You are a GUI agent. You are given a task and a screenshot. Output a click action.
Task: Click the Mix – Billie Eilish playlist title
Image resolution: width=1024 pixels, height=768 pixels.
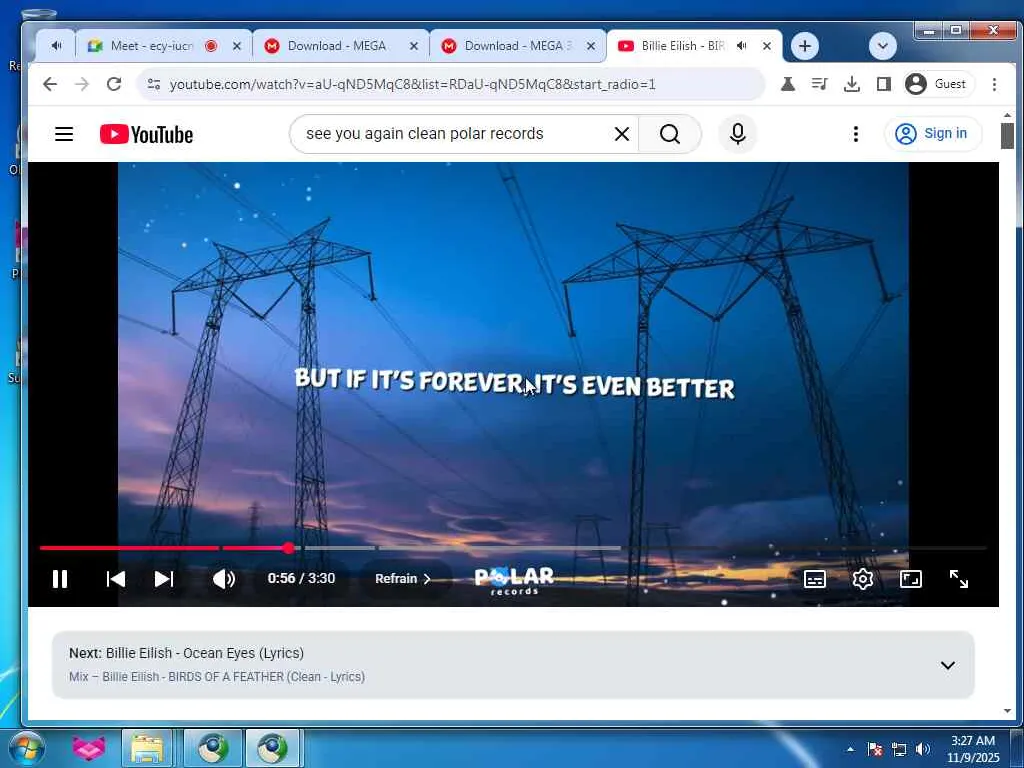217,677
